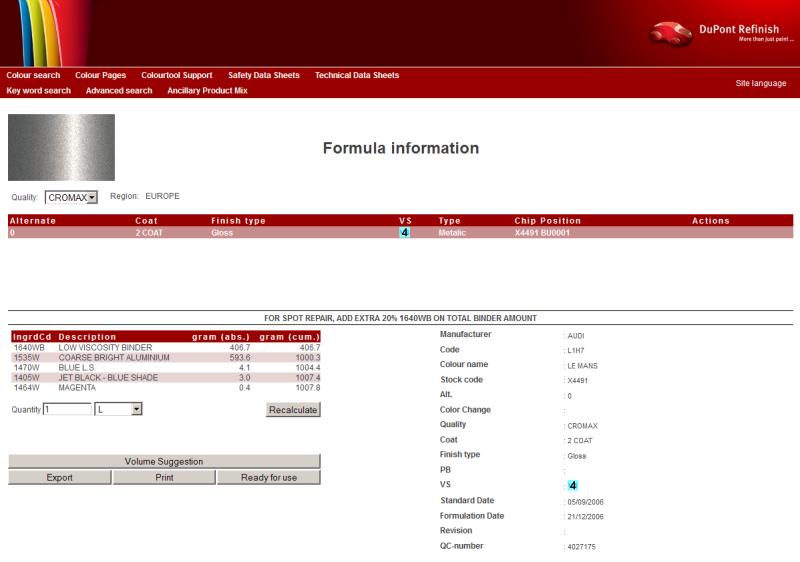Open Technical Data Sheets page

[356, 75]
